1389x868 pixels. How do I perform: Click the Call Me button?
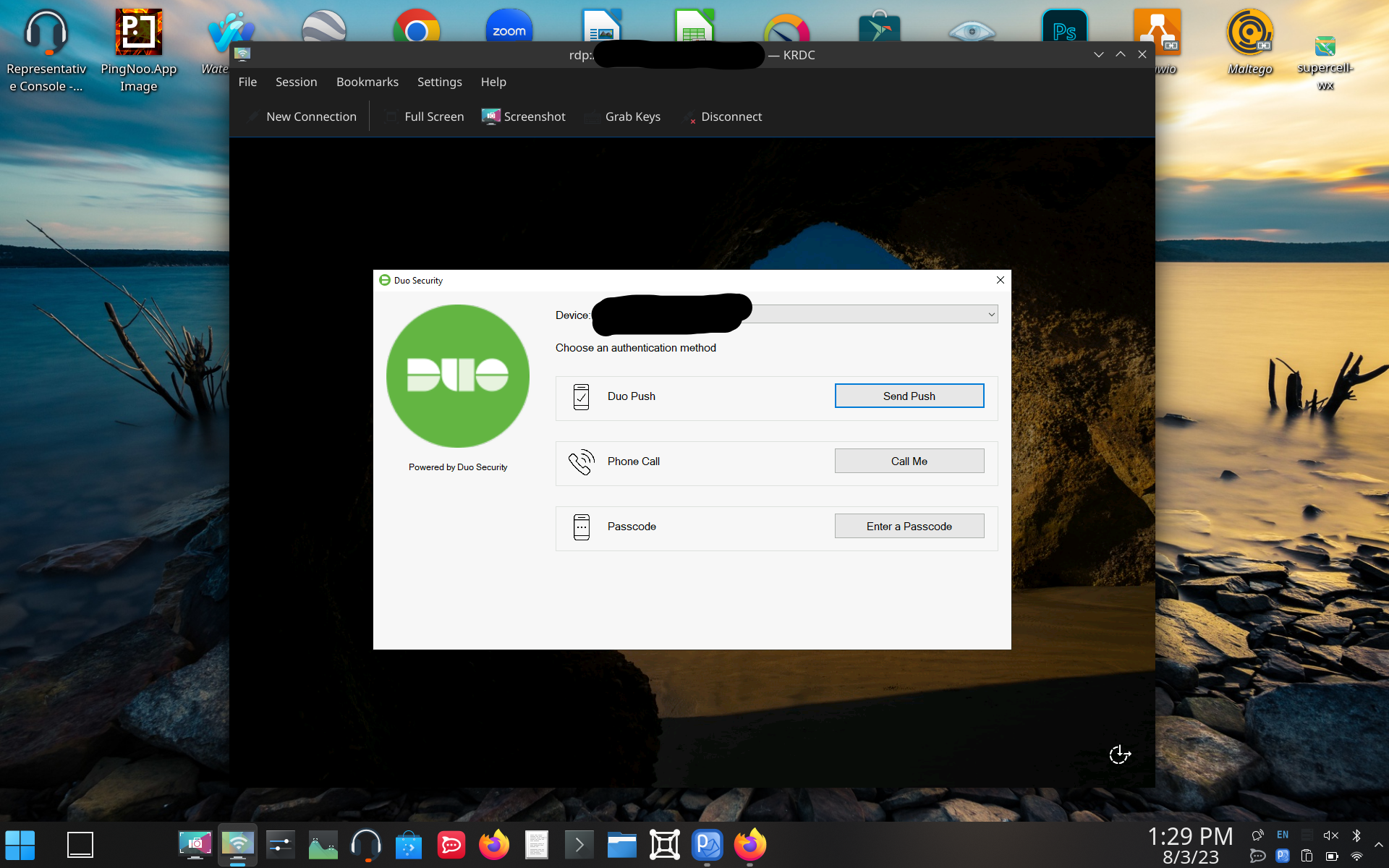pyautogui.click(x=909, y=461)
